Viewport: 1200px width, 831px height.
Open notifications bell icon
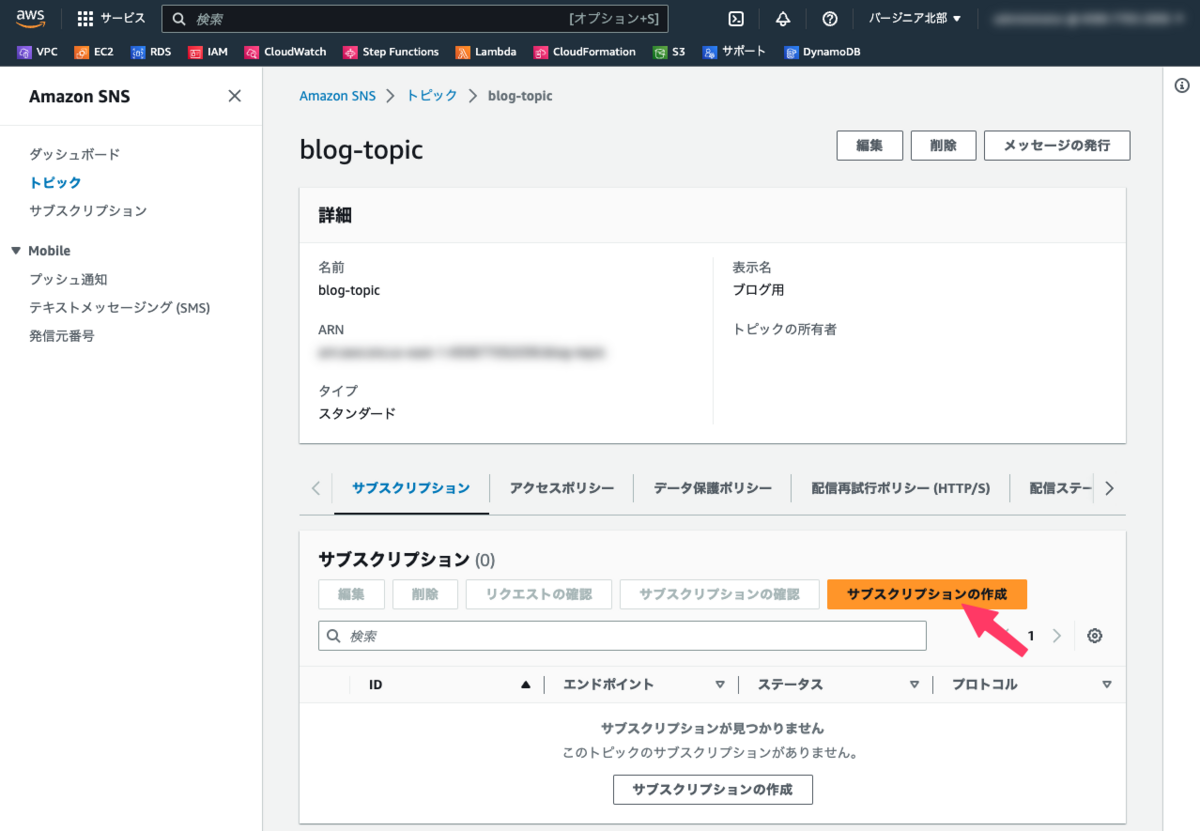click(x=783, y=18)
